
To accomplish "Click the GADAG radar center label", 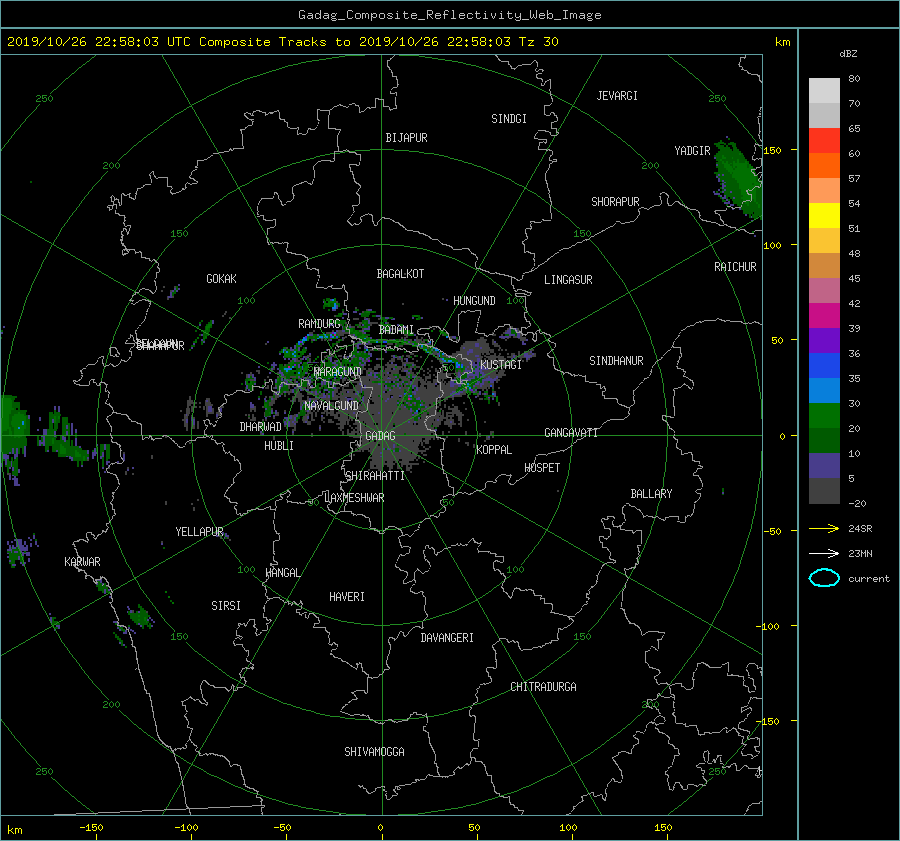I will pyautogui.click(x=381, y=436).
